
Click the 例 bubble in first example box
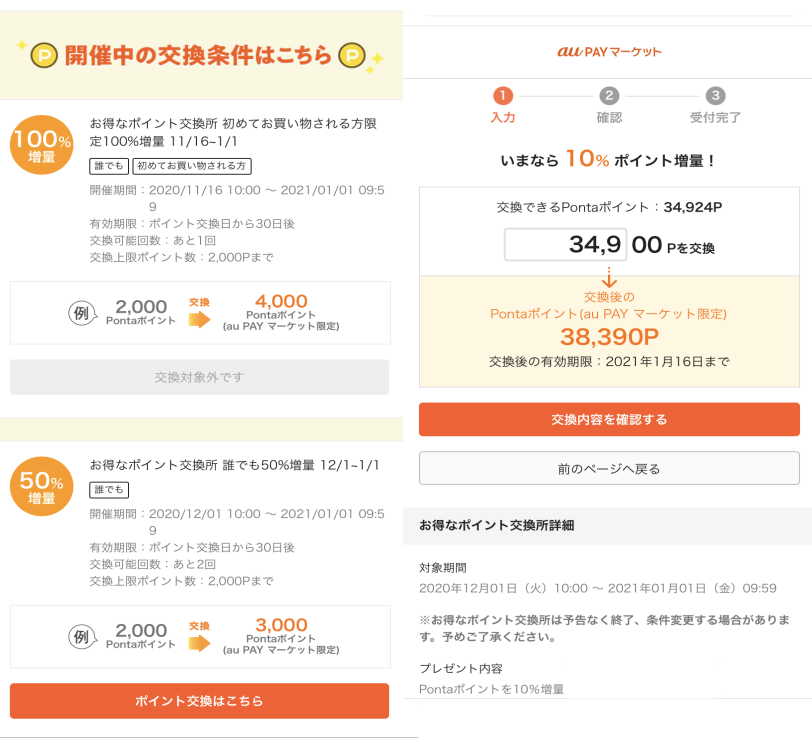[x=82, y=313]
